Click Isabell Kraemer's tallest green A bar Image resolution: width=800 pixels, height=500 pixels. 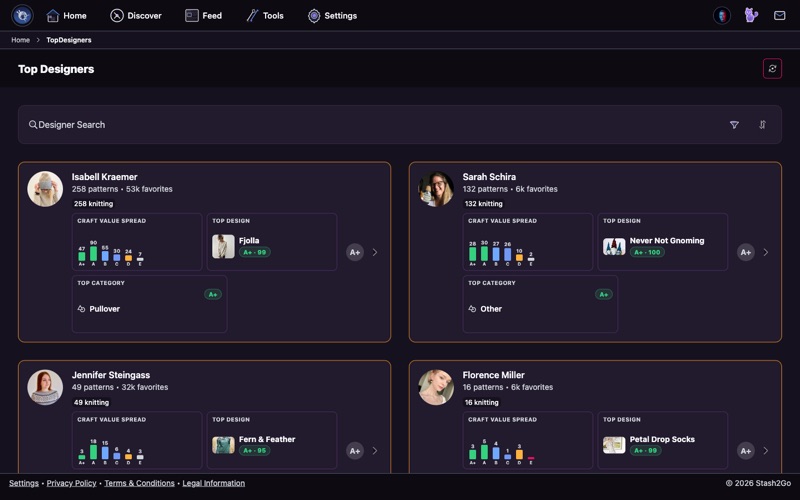pos(93,254)
